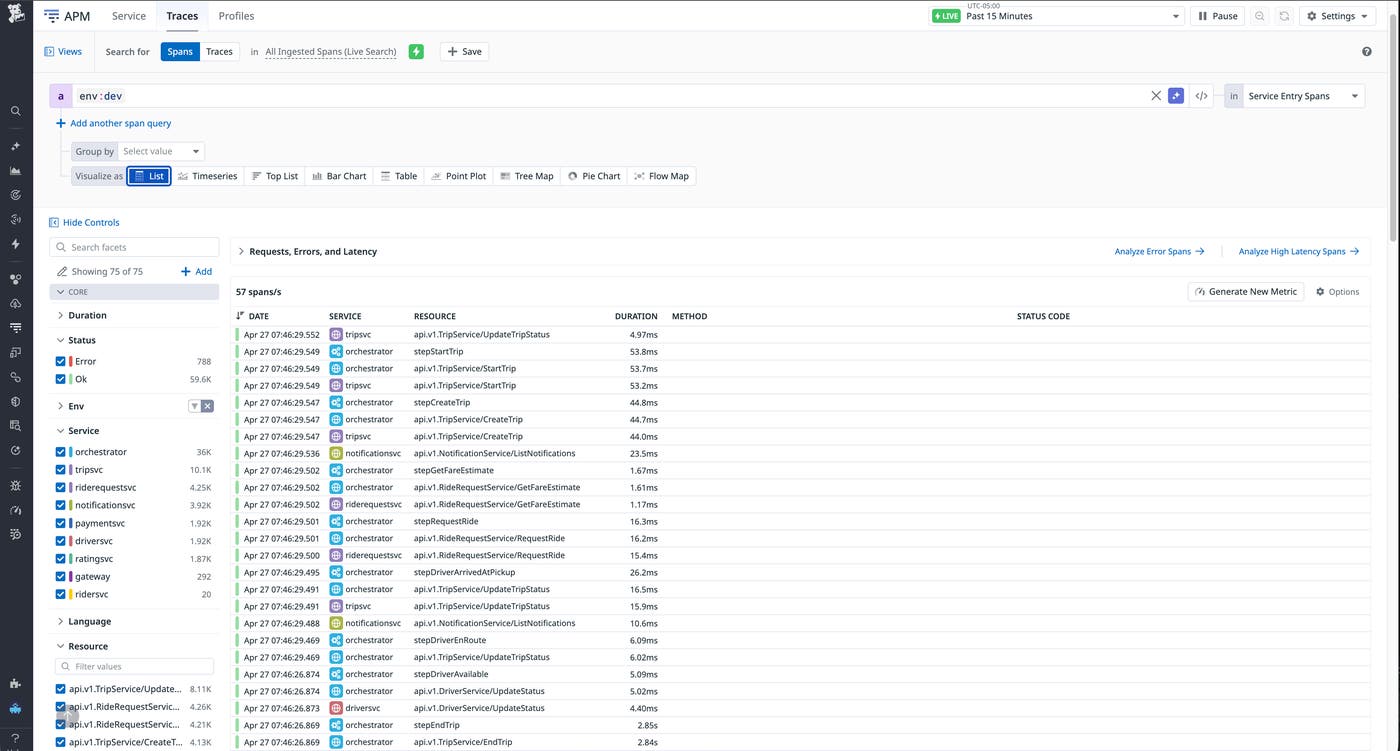Toggle the ratingsvc service checkbox
The width and height of the screenshot is (1400, 751).
click(61, 558)
